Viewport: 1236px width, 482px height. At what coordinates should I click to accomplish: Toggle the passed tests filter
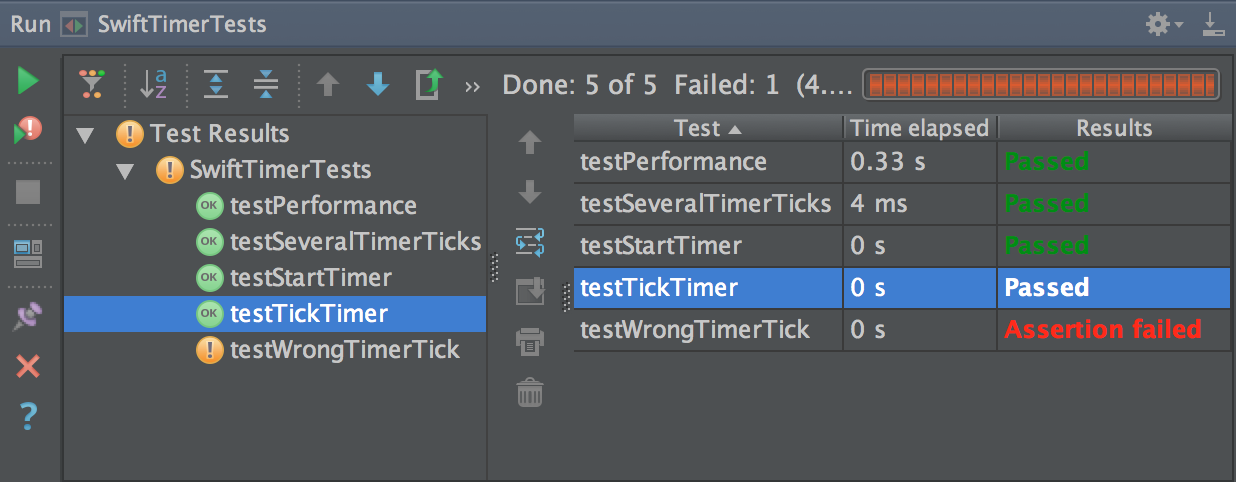click(x=92, y=86)
